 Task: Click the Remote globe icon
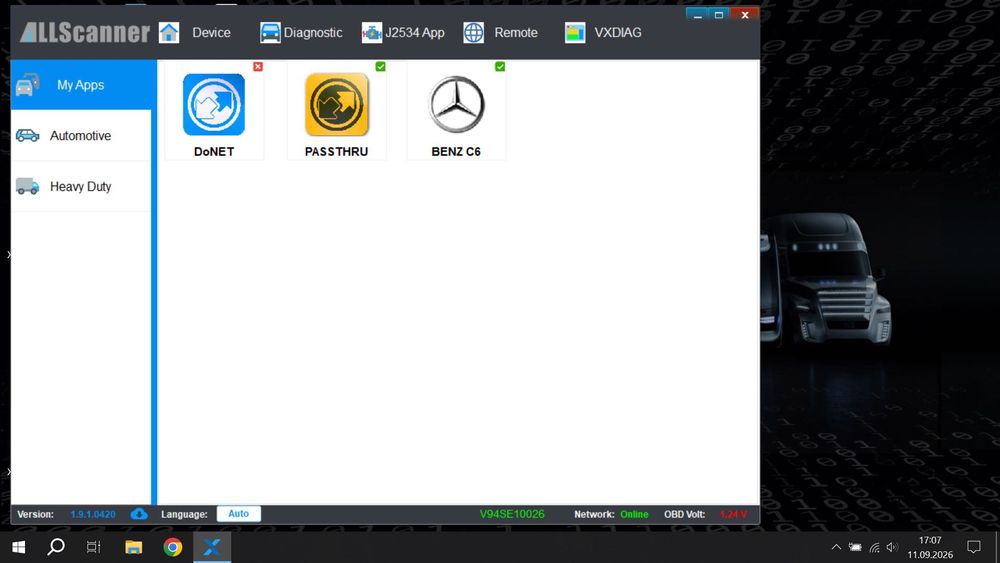473,33
